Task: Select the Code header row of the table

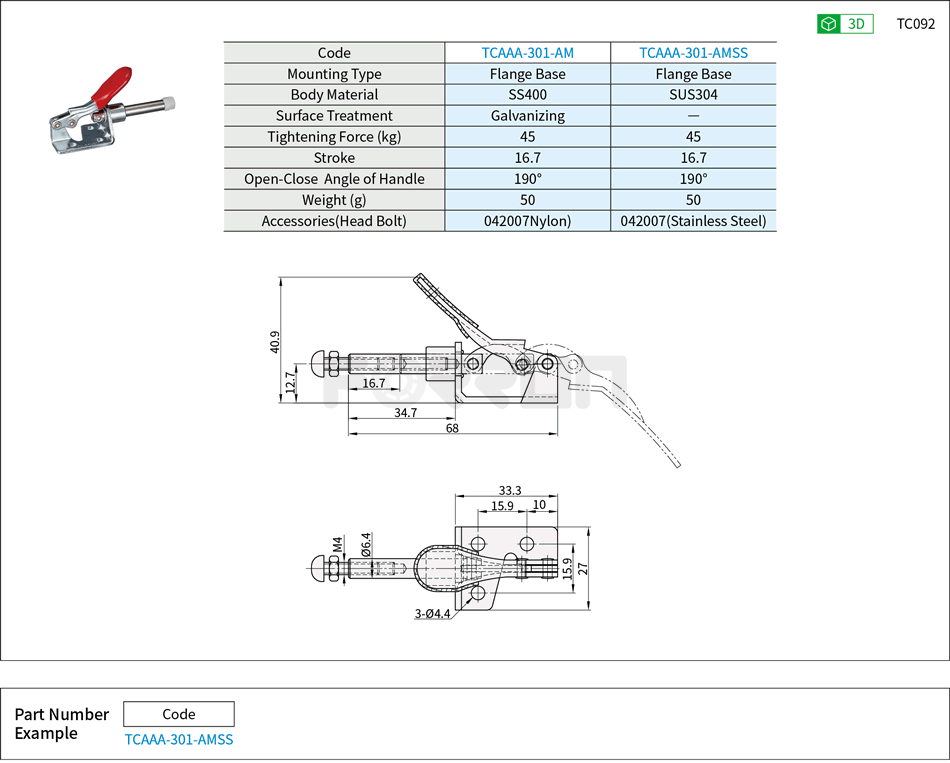Action: point(335,52)
